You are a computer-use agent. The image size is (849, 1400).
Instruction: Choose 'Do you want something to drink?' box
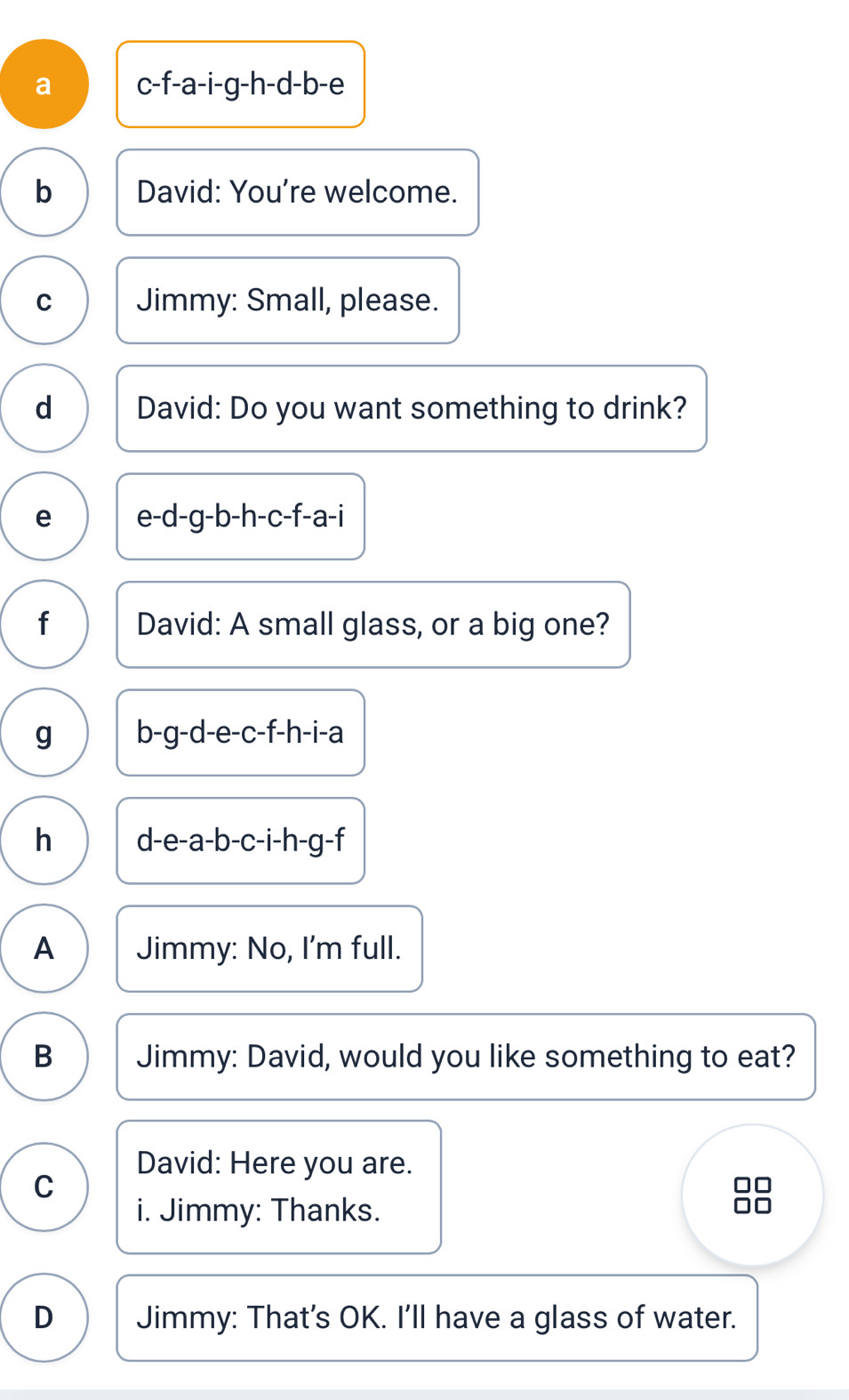[411, 408]
